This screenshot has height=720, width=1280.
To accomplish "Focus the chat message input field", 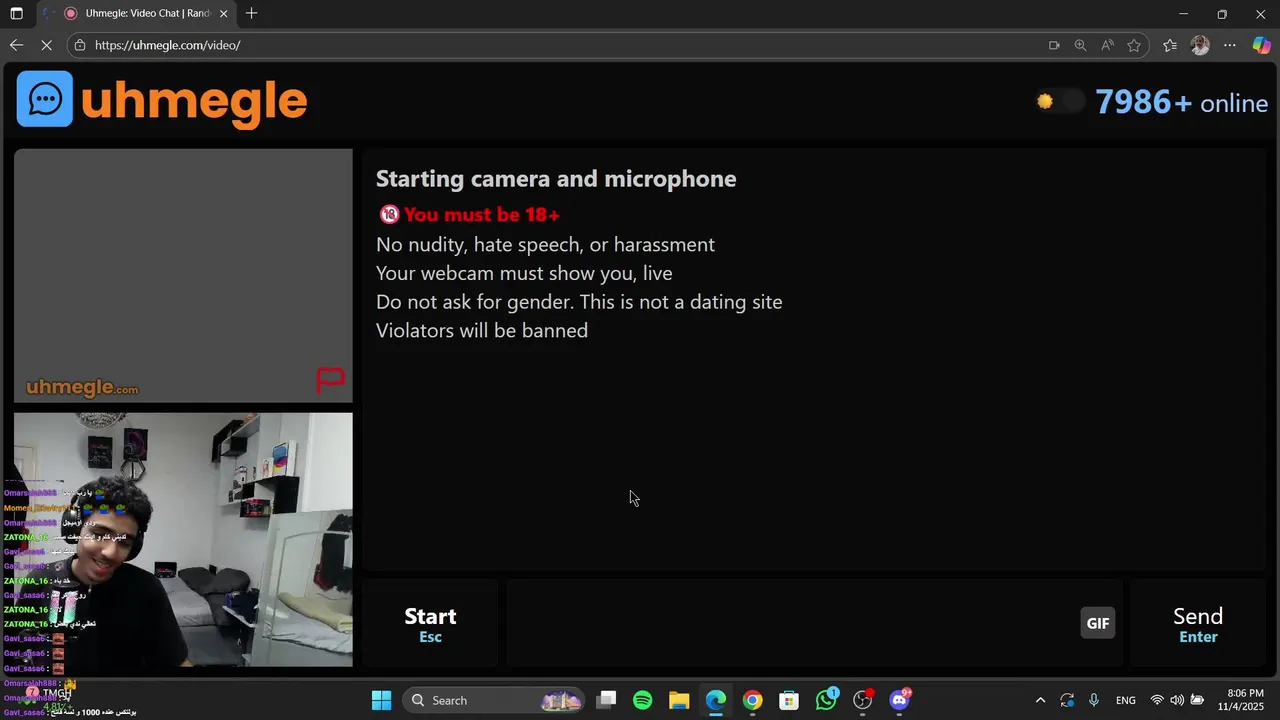I will click(x=792, y=624).
